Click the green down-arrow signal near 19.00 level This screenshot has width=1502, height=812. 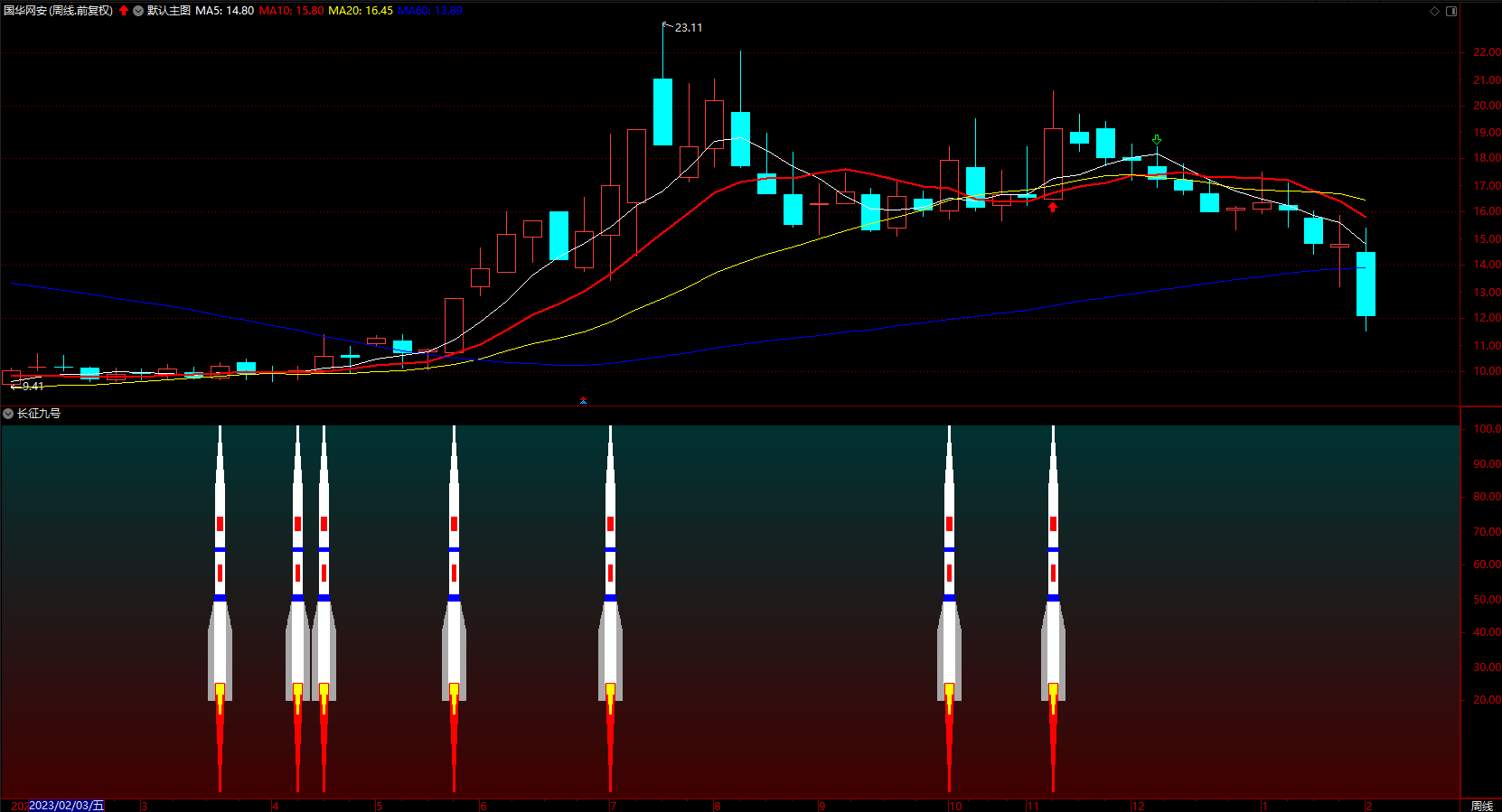1157,140
